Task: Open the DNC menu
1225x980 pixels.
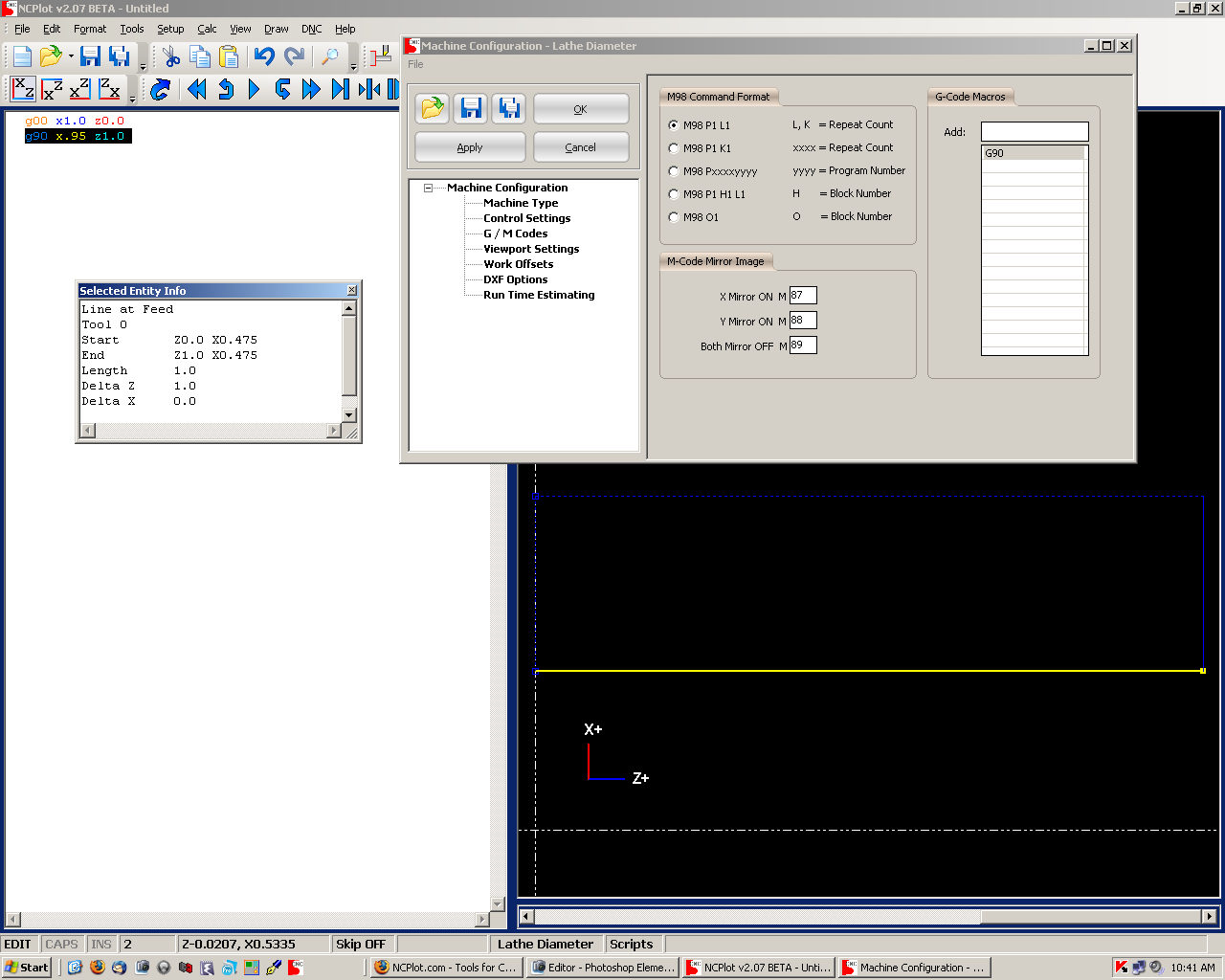Action: (x=312, y=29)
